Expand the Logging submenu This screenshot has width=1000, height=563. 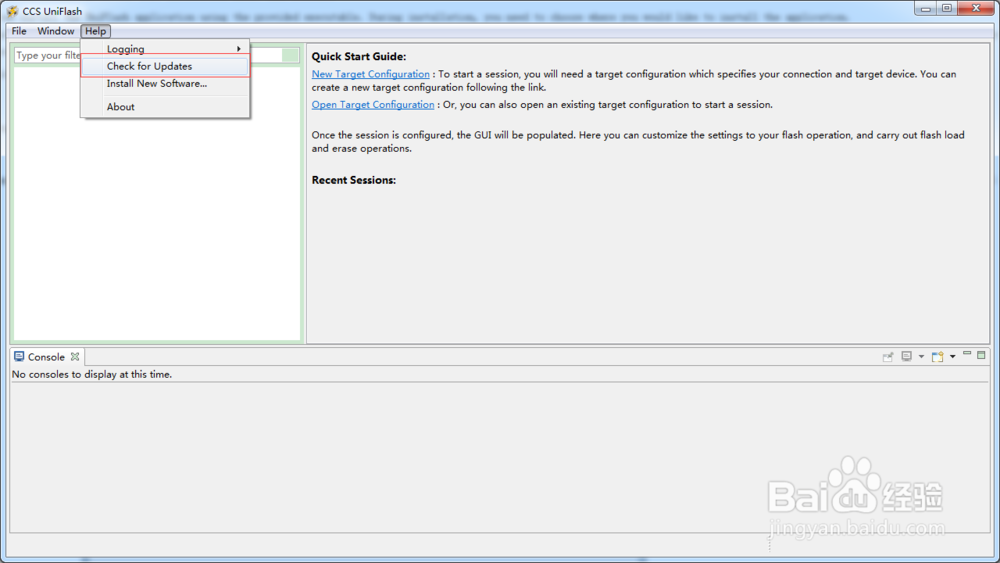pos(165,49)
